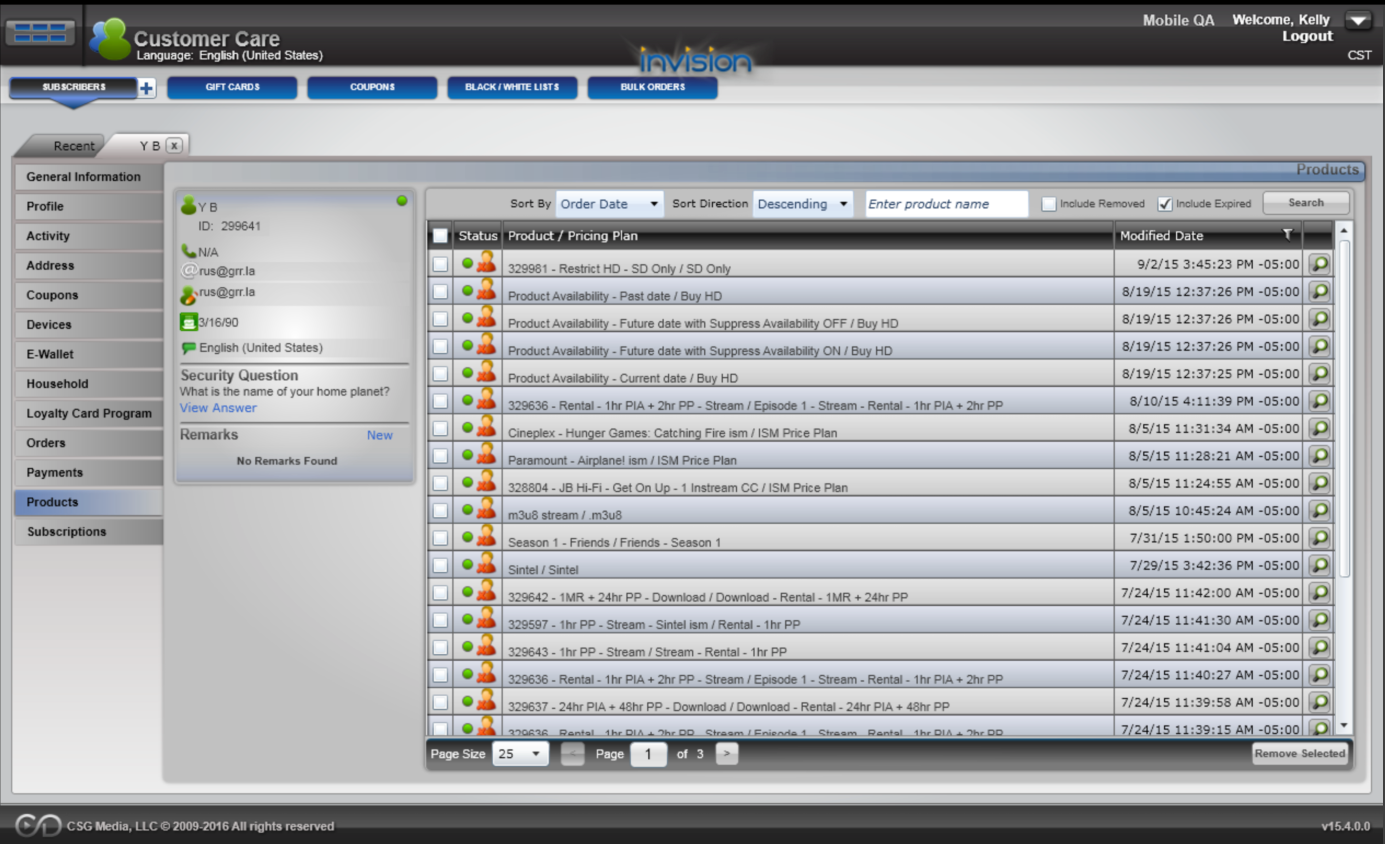Click the View Answer link
1385x844 pixels.
point(218,408)
